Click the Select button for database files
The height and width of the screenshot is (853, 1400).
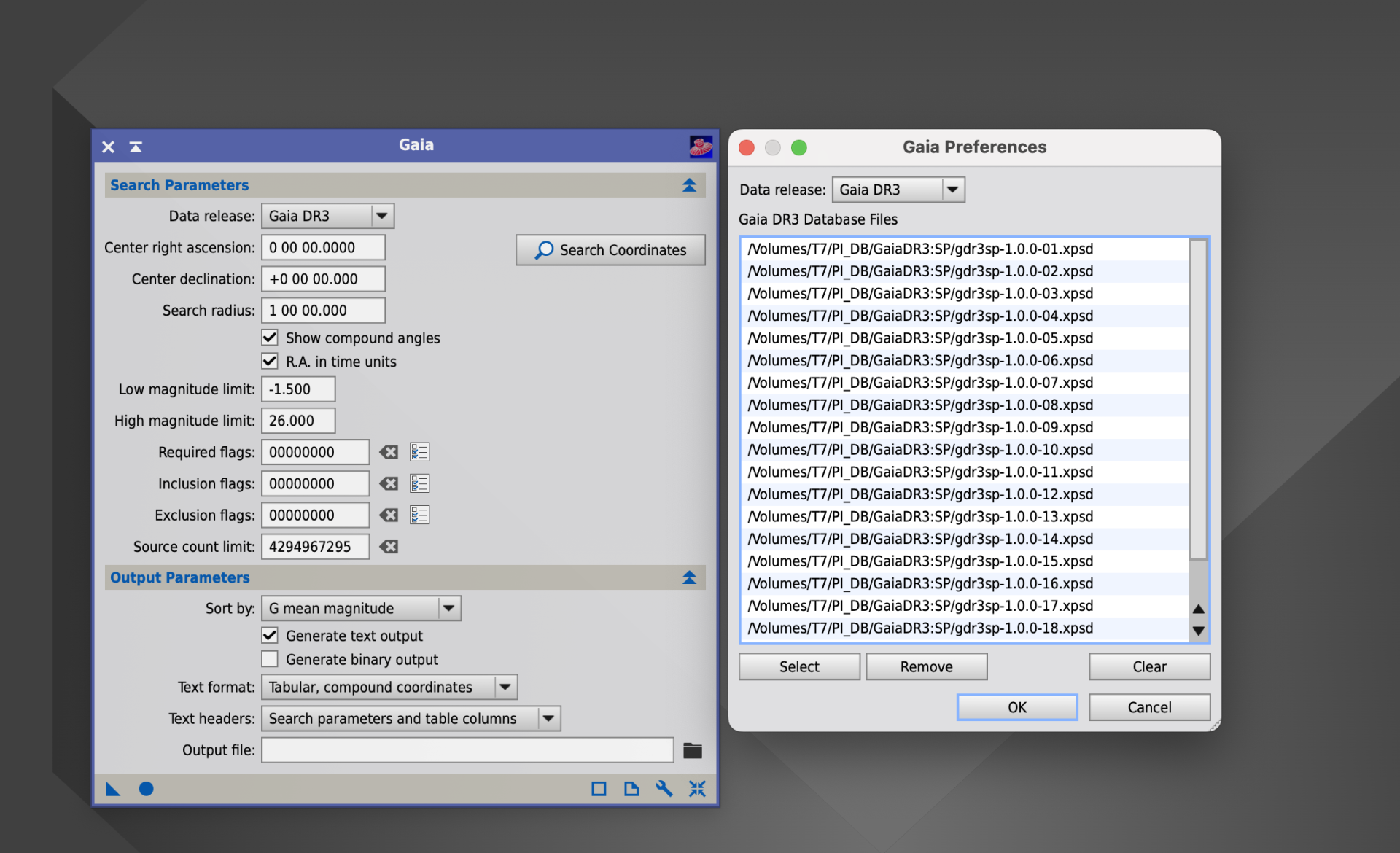tap(799, 666)
